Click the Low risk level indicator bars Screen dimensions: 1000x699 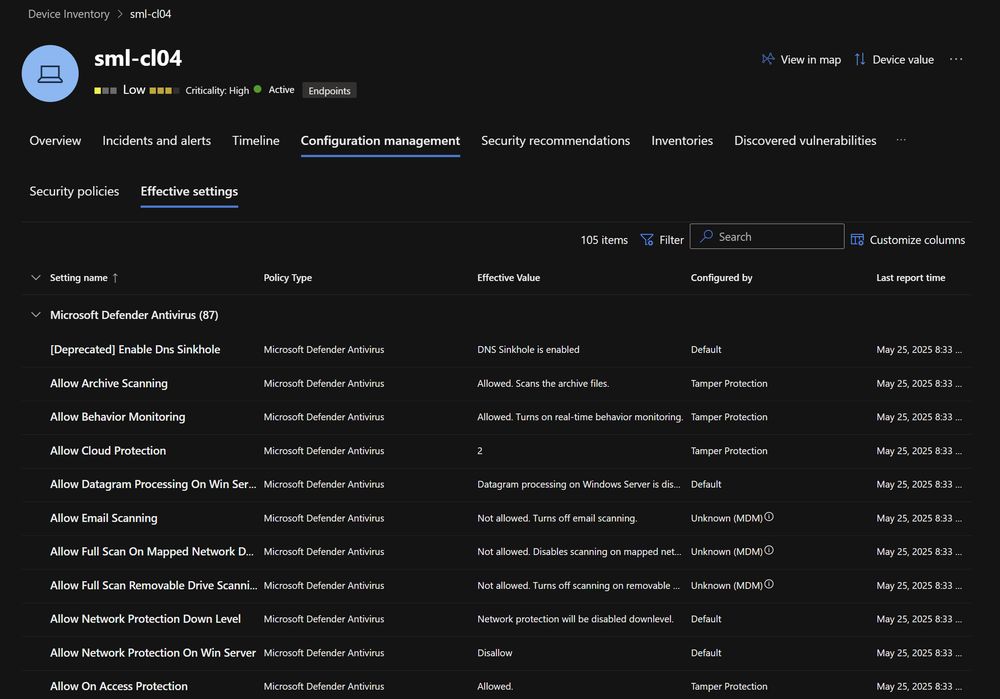[x=105, y=91]
